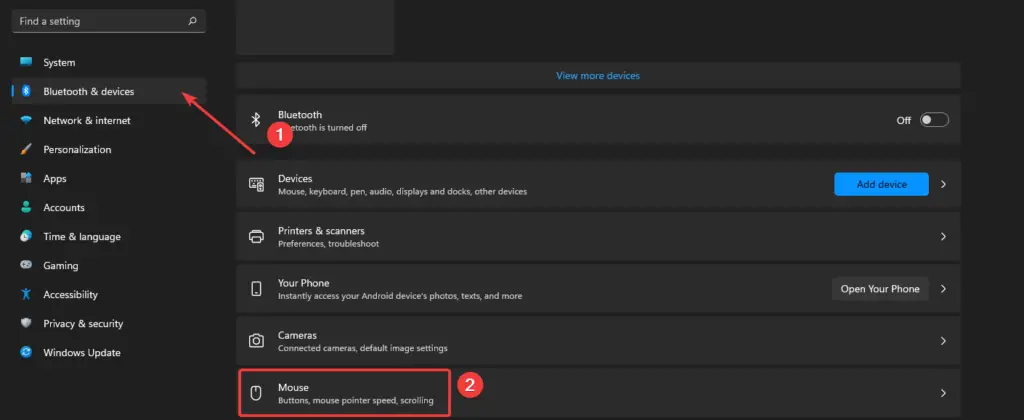1024x420 pixels.
Task: Open Privacy & security settings
Action: click(109, 323)
